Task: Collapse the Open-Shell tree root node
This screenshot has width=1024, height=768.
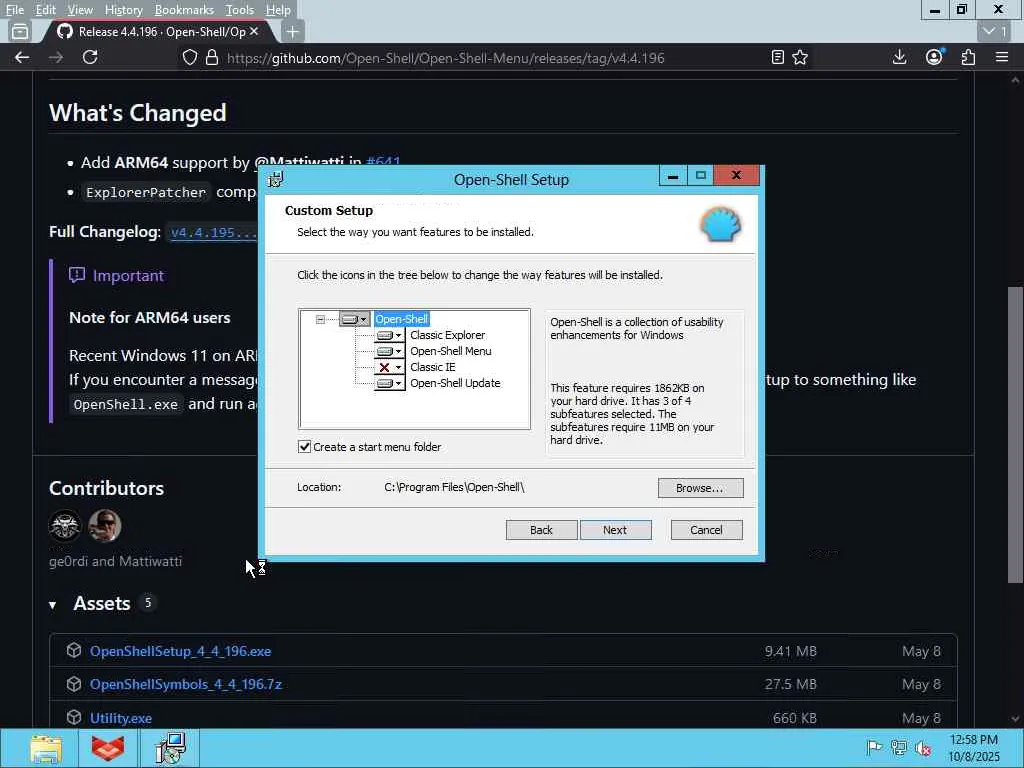Action: pos(320,319)
